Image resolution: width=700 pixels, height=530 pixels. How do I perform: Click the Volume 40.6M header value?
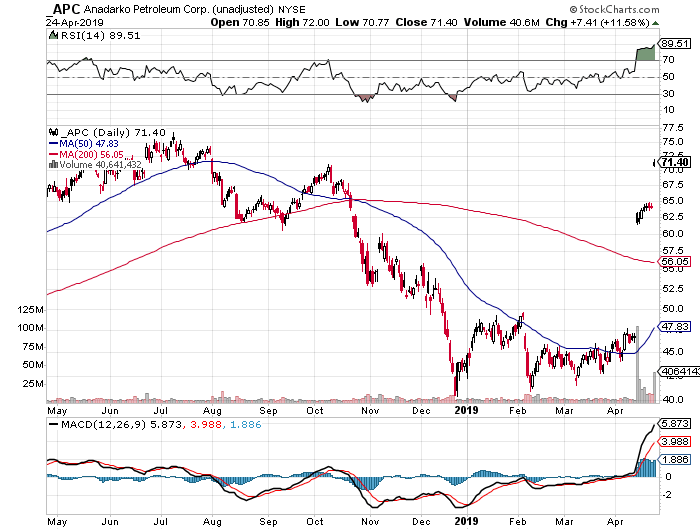[501, 22]
